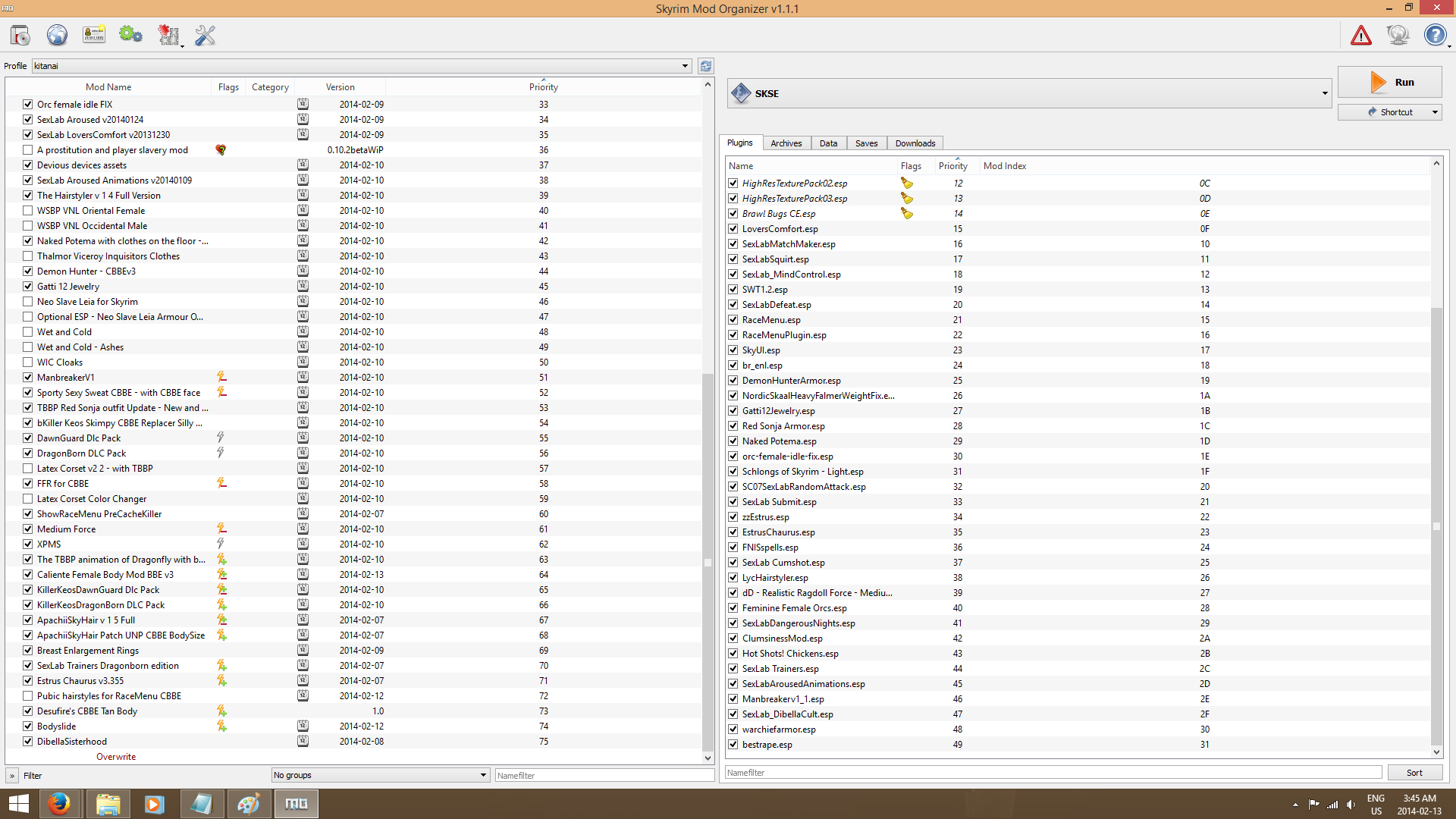Open the Profiles configuration icon
Screen dimensions: 1456x819
pos(94,35)
